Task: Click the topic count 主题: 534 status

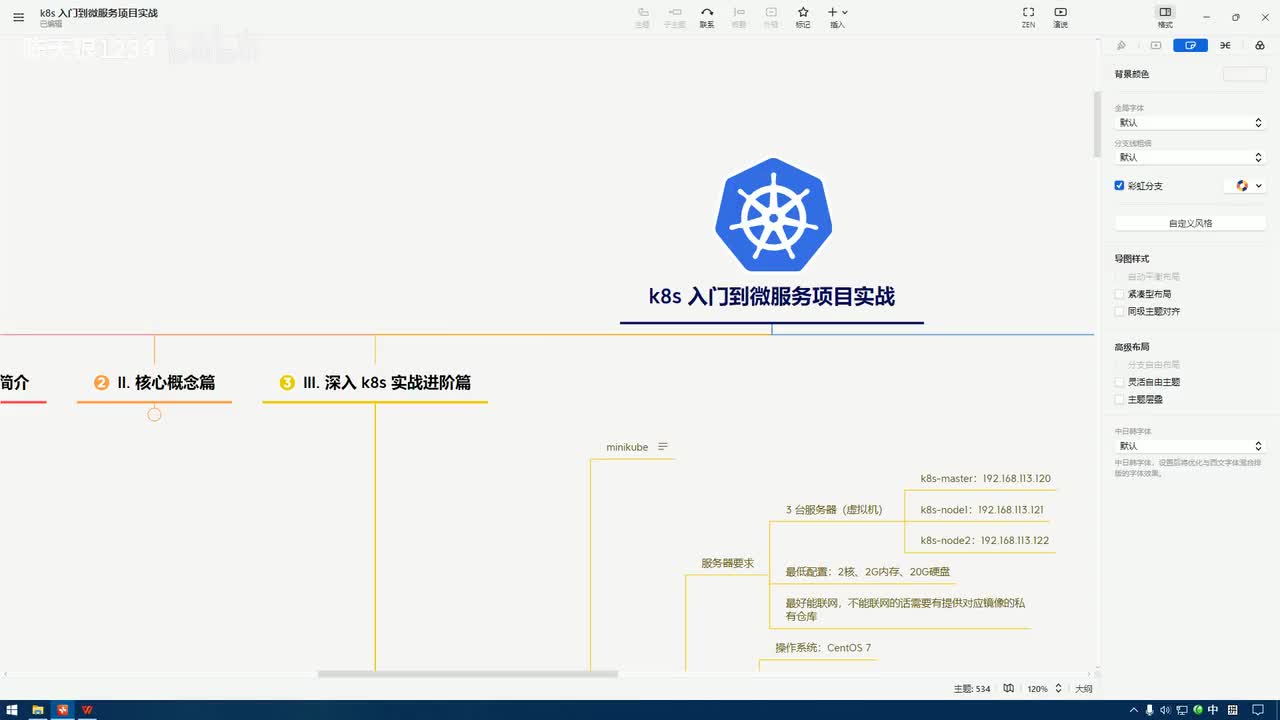Action: click(972, 689)
